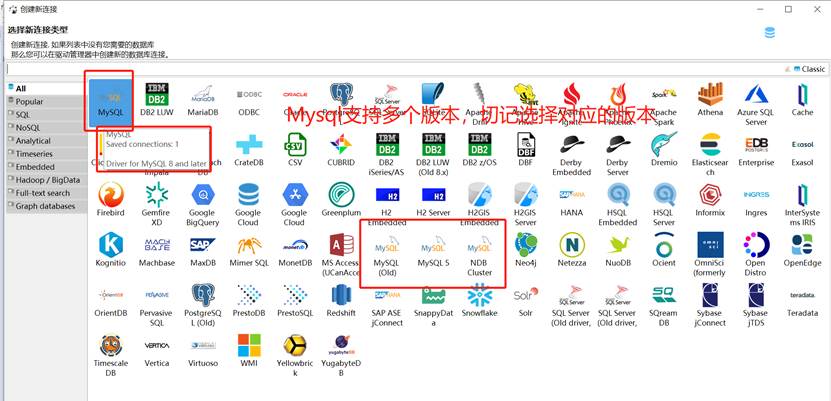Screen dimensions: 831x401
Task: Focus the driver search filter field
Action: [393, 69]
